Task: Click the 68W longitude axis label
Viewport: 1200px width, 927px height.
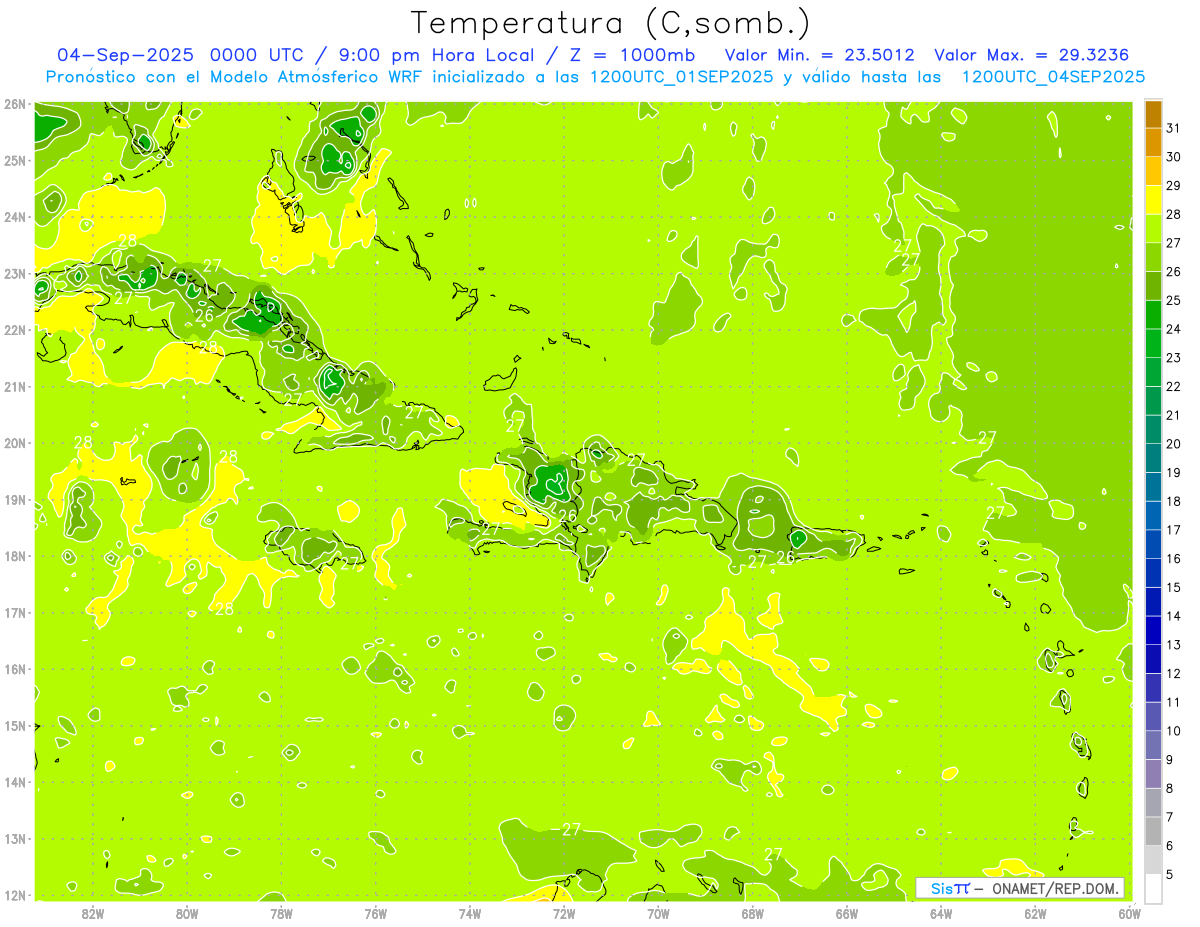Action: tap(753, 913)
